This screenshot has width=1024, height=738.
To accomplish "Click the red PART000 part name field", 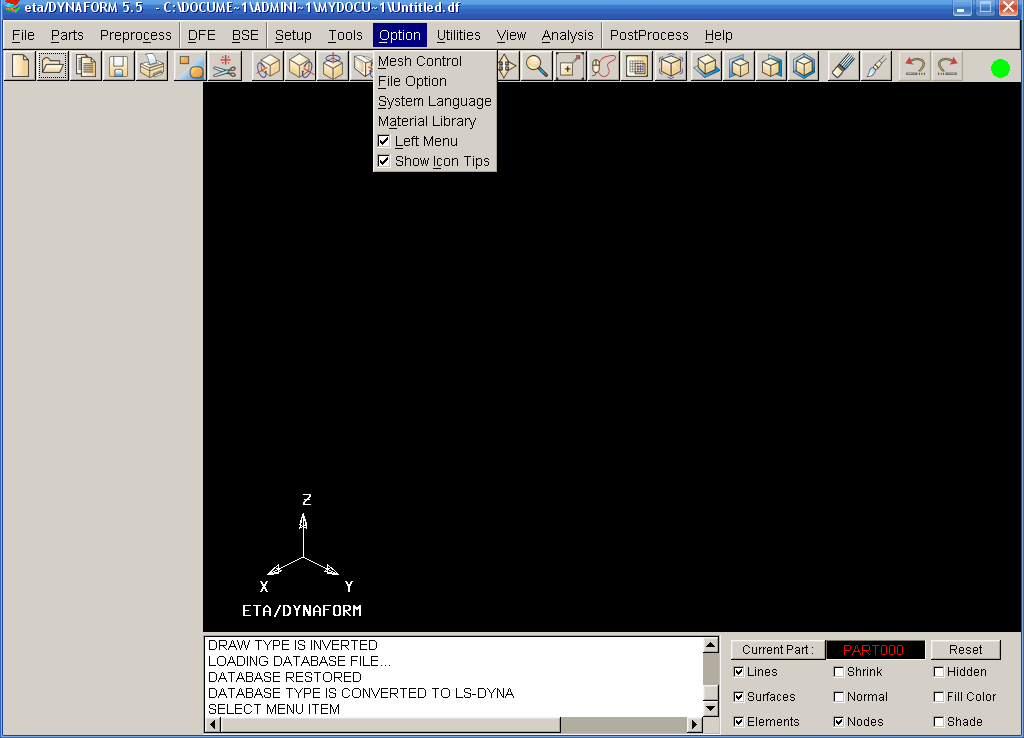I will click(x=875, y=650).
